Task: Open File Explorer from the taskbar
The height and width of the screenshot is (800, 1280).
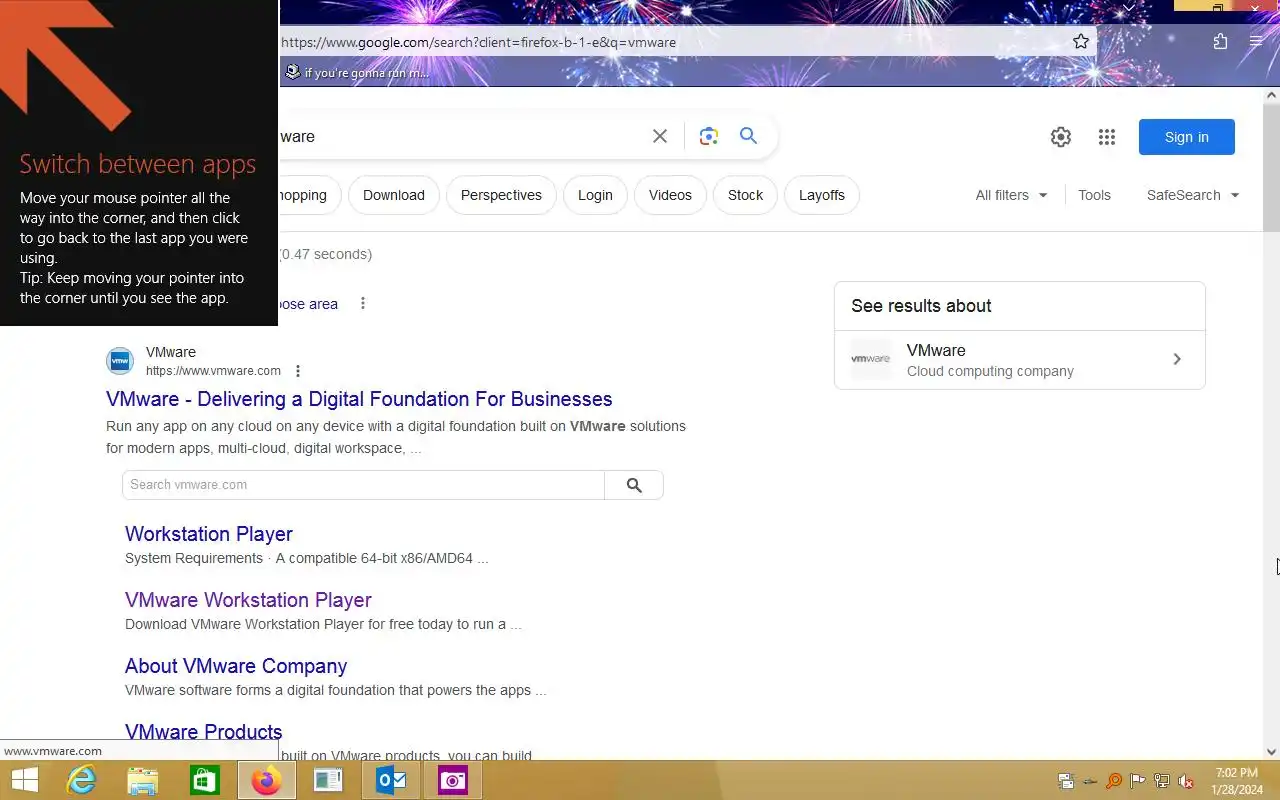Action: tap(143, 780)
